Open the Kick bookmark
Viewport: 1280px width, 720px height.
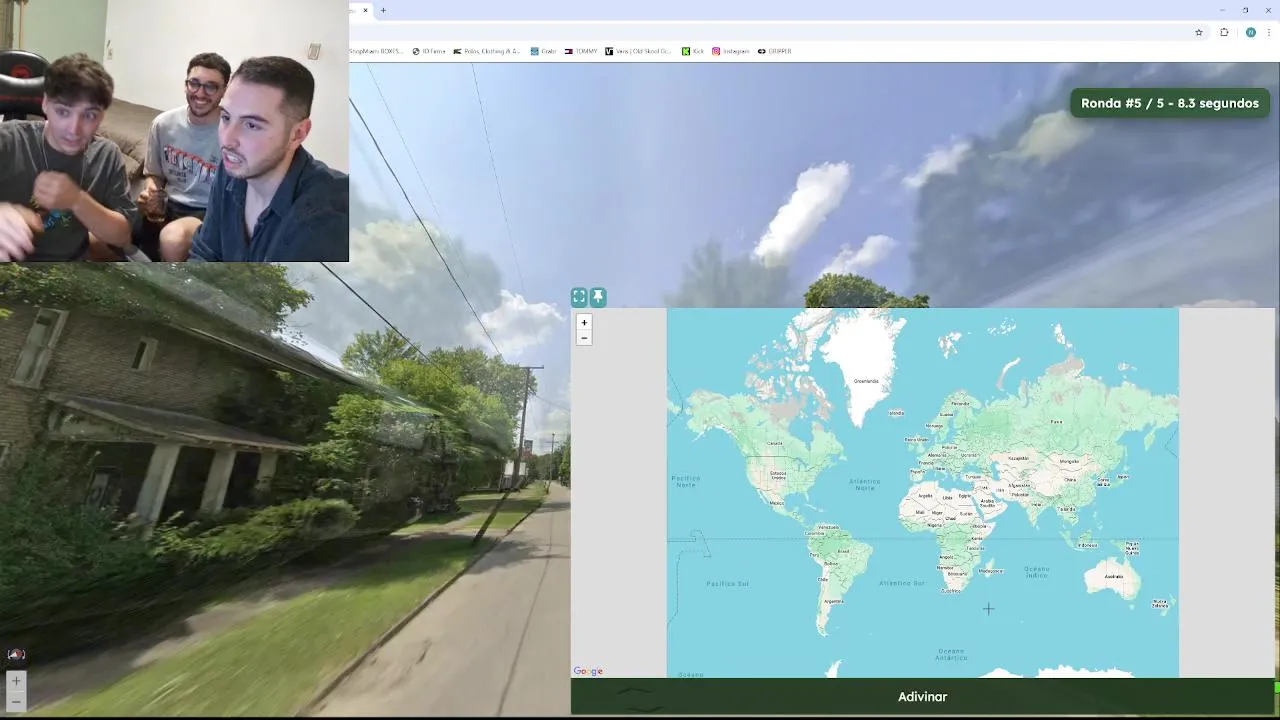[693, 51]
